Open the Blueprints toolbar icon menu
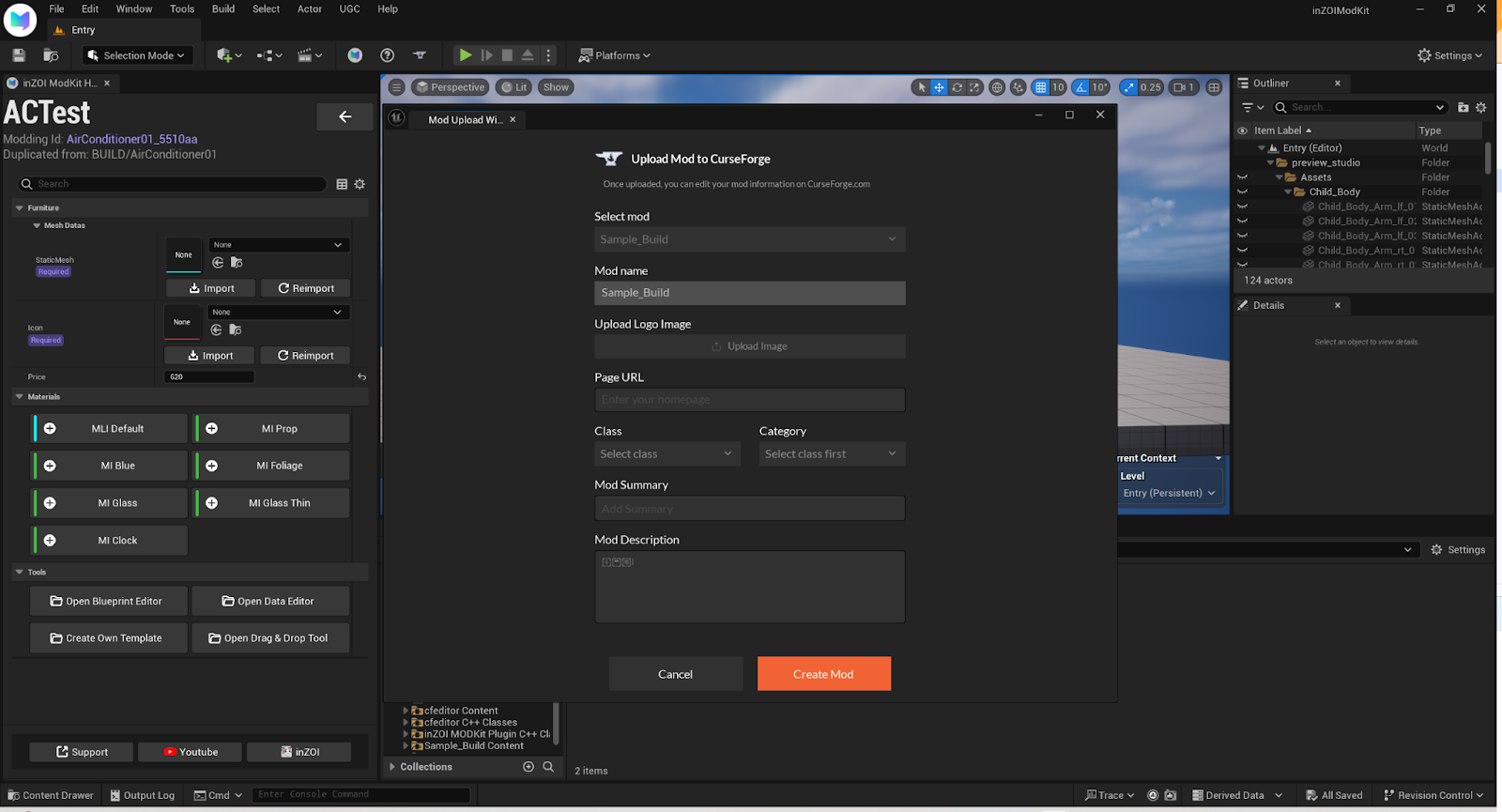 [269, 55]
